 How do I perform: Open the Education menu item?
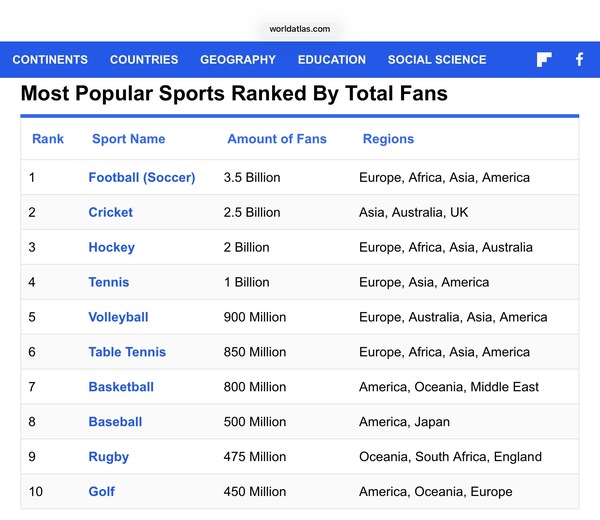point(332,60)
